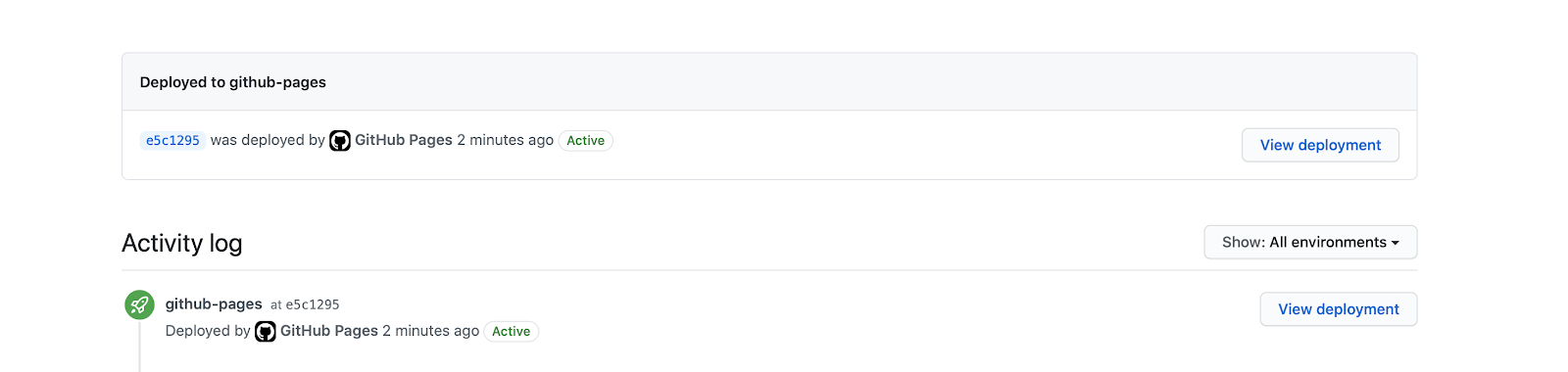Click the Activity log heading
Viewport: 1568px width, 372px height.
pos(182,243)
